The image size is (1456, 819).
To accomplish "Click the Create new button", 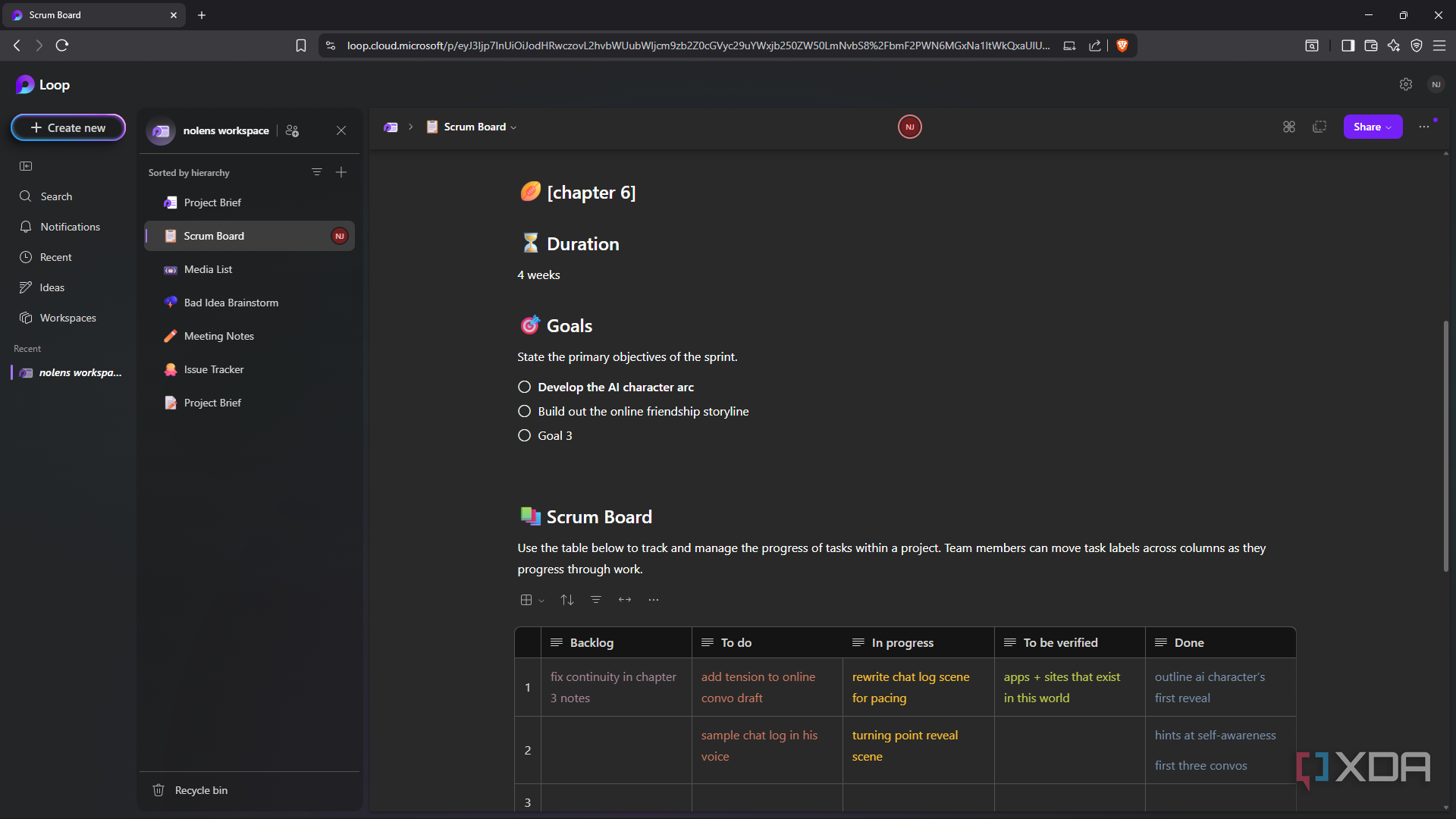I will pyautogui.click(x=68, y=127).
